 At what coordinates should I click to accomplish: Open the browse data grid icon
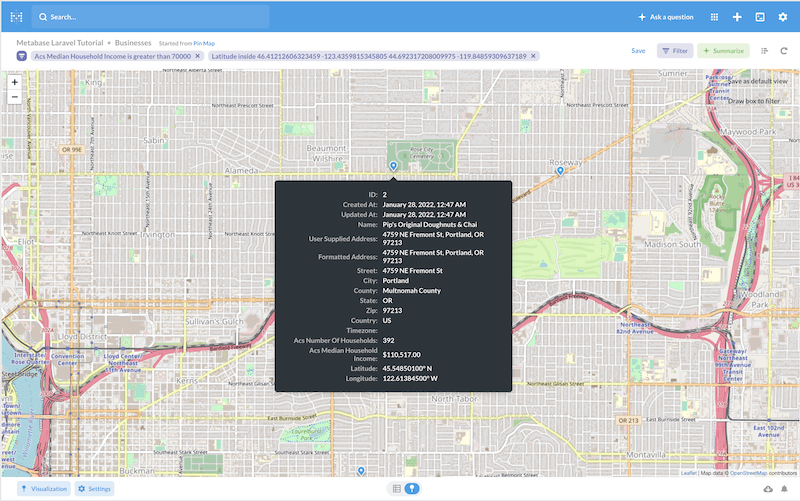714,17
